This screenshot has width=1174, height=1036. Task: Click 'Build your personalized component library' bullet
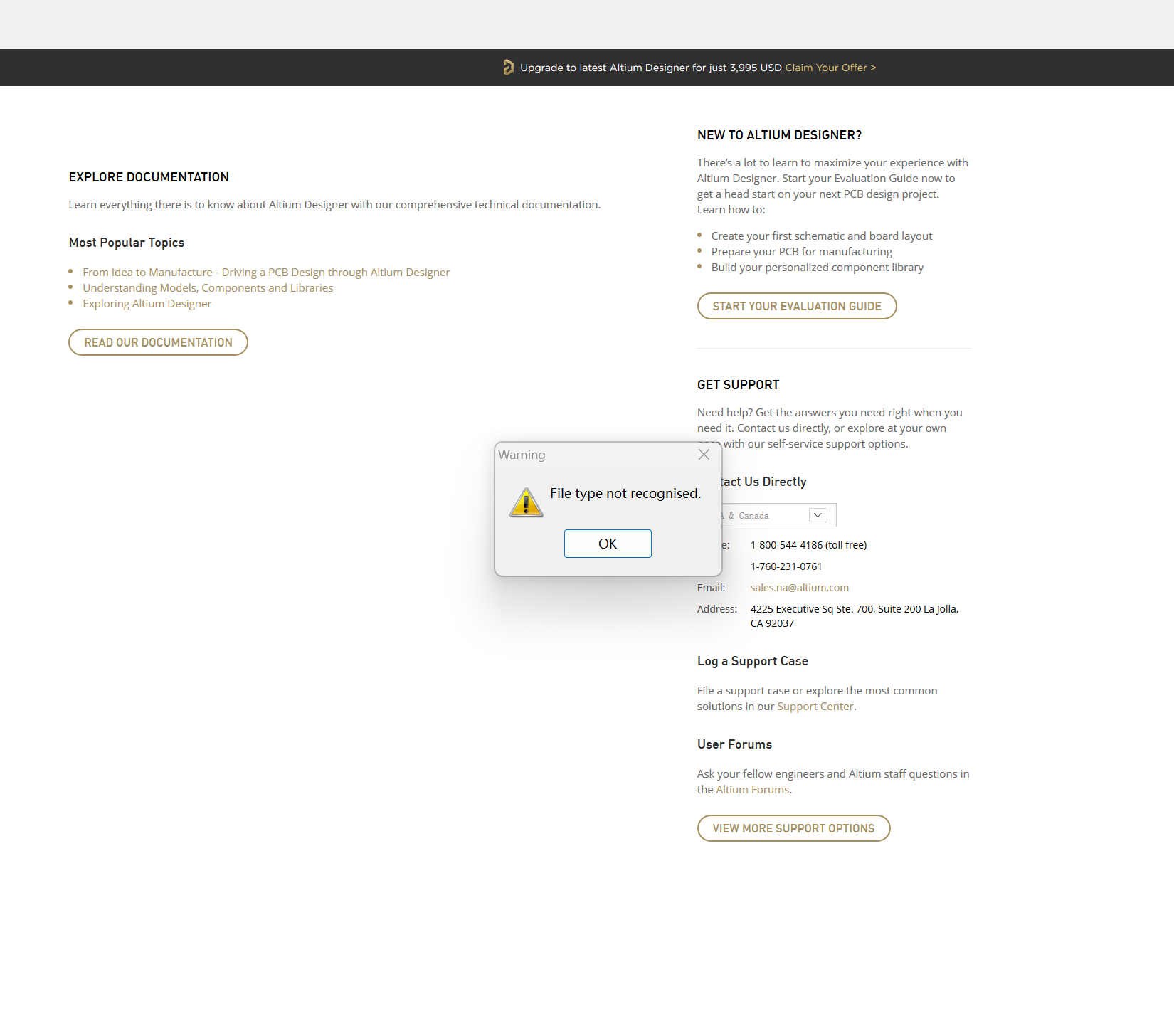click(818, 268)
